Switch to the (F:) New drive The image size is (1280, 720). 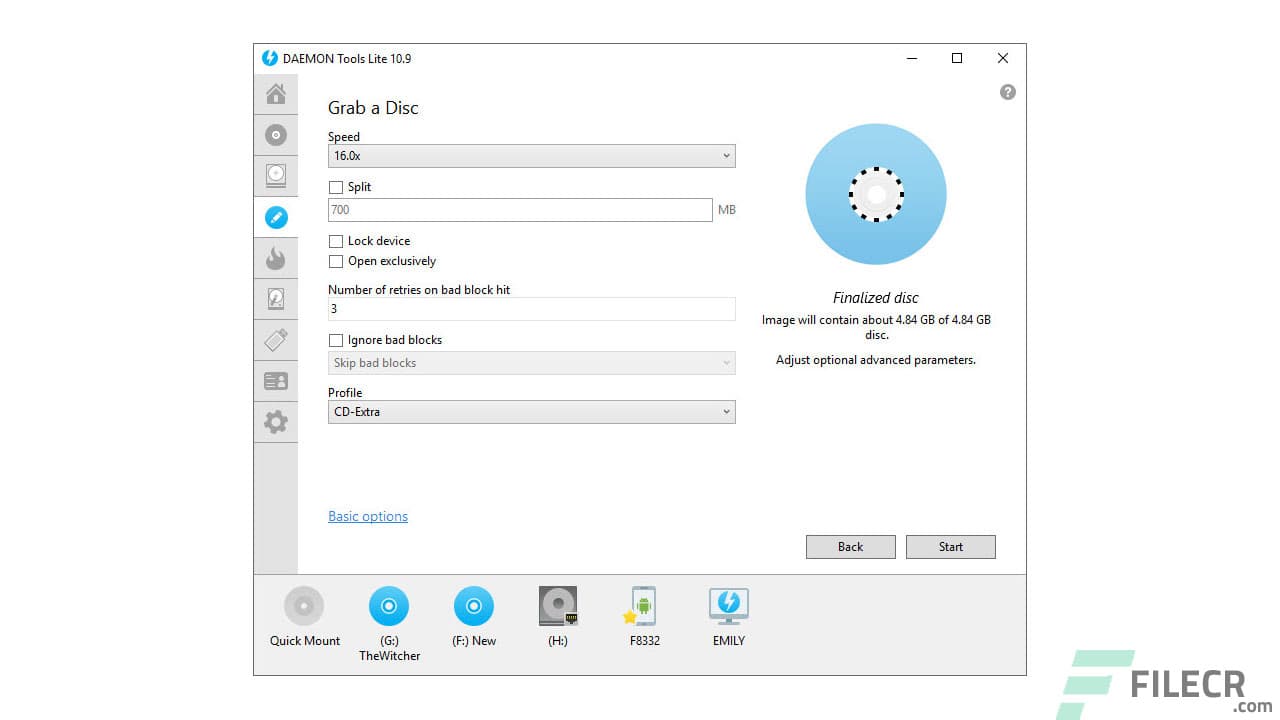473,607
